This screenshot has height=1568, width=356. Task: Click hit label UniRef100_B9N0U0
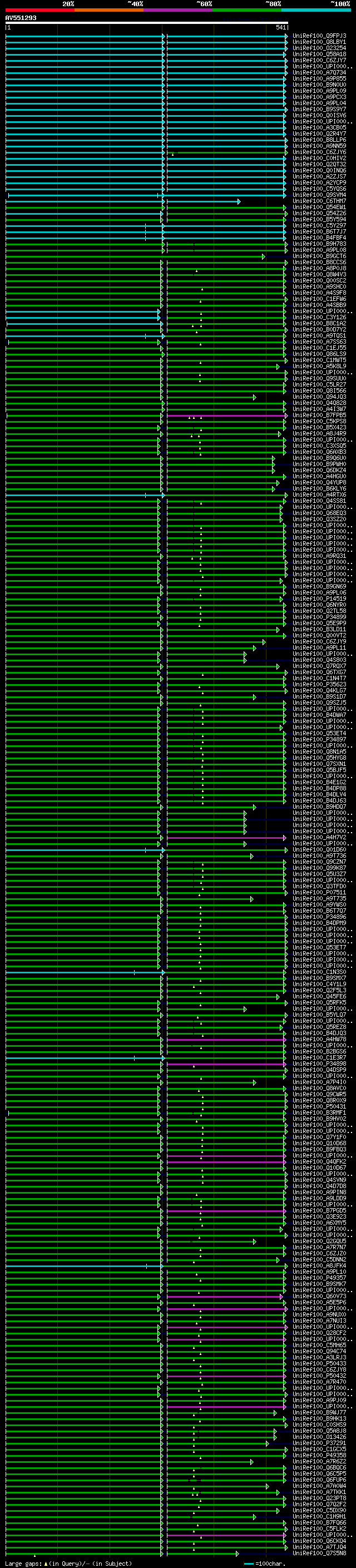[x=319, y=85]
